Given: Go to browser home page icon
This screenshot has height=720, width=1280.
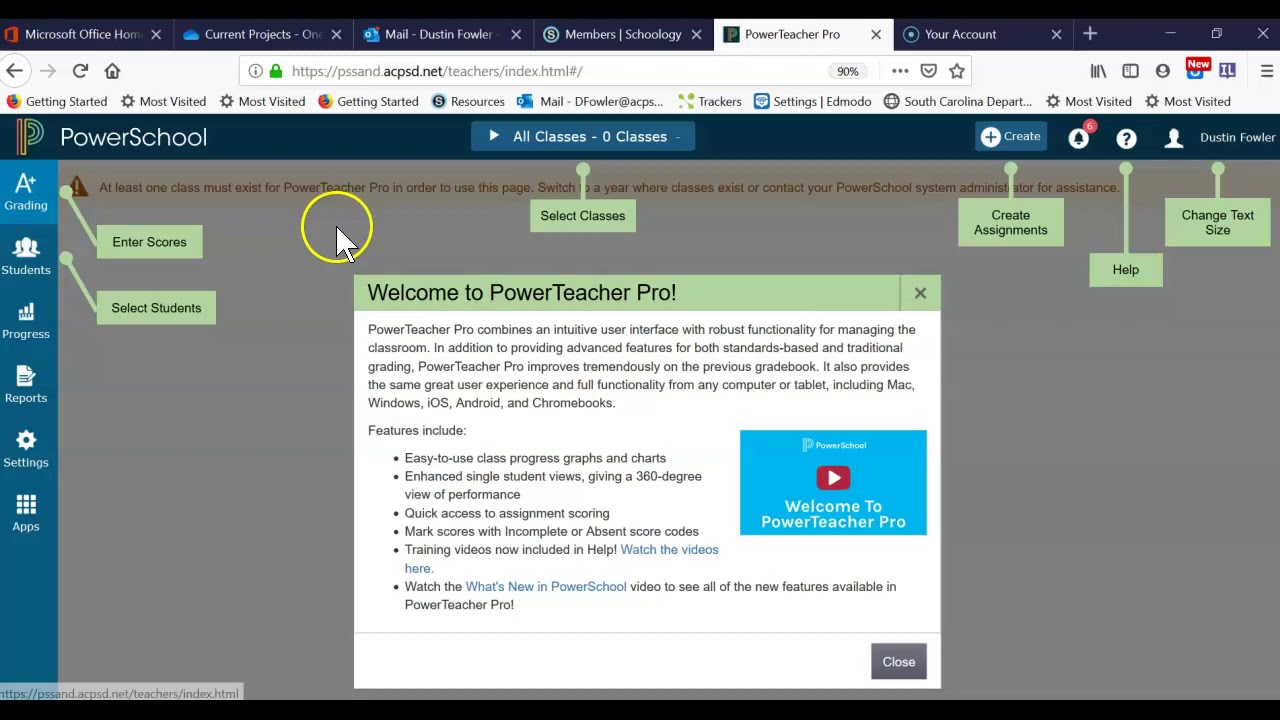Looking at the screenshot, I should pyautogui.click(x=112, y=71).
